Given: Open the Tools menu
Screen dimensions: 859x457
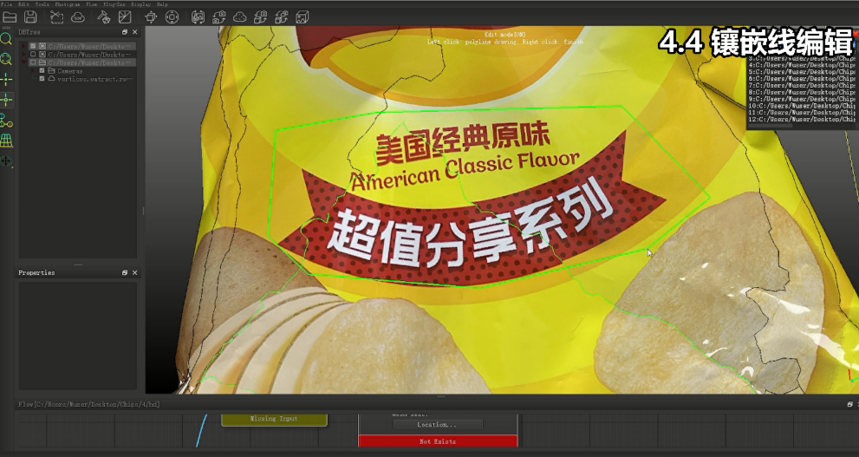Looking at the screenshot, I should point(42,4).
